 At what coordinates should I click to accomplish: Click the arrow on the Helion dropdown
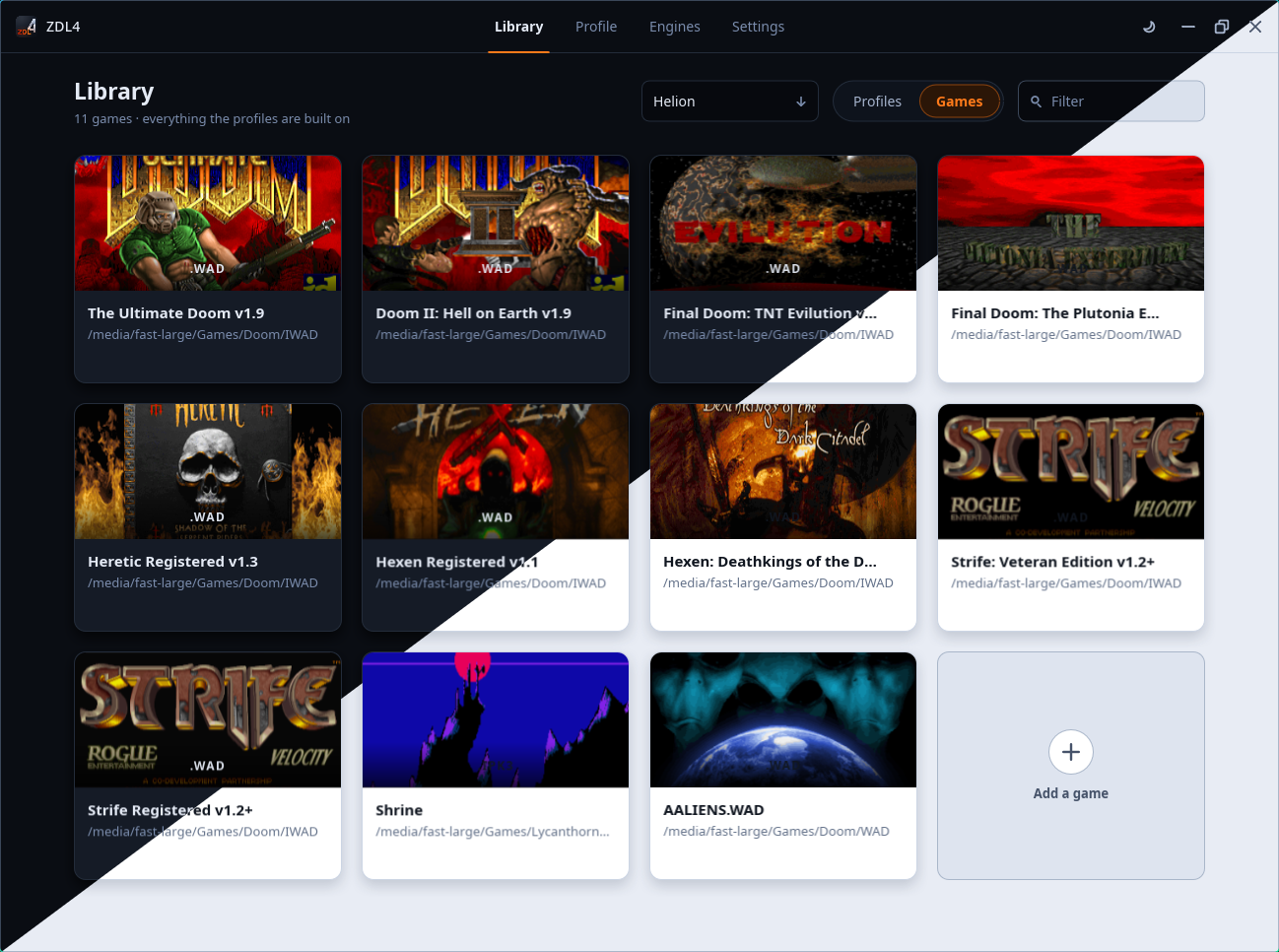click(x=801, y=102)
